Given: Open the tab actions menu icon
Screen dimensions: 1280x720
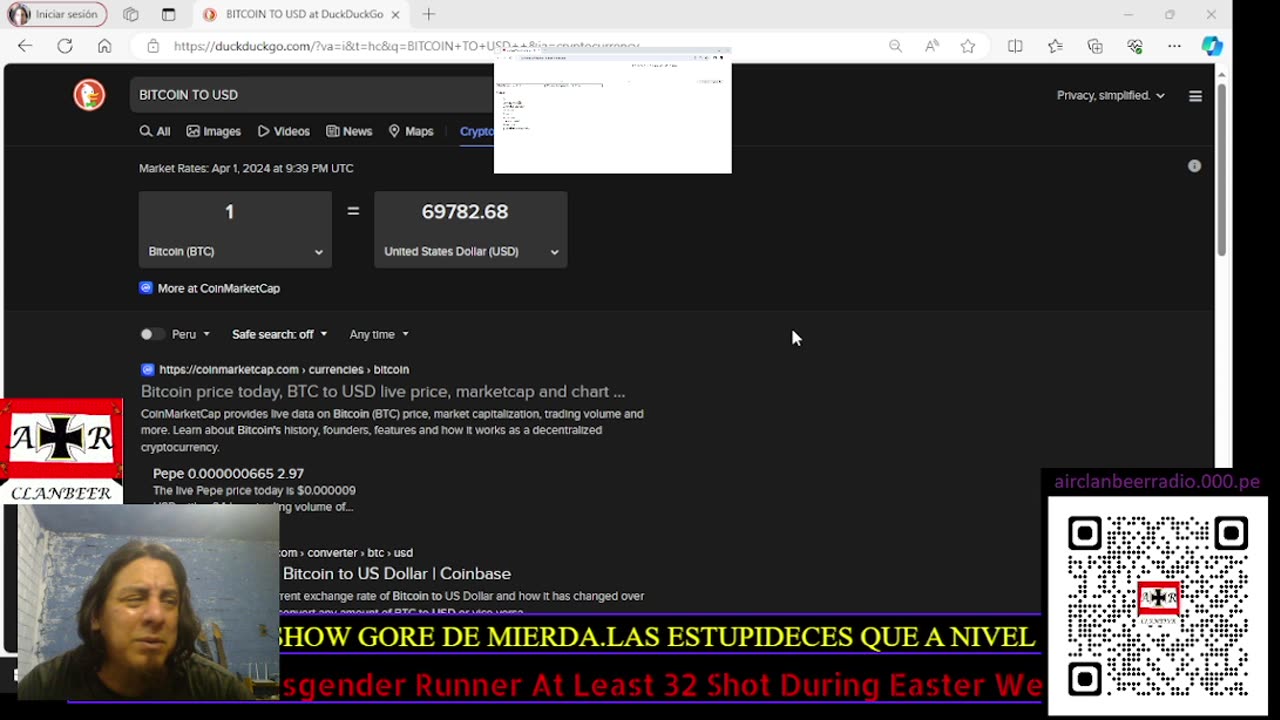Looking at the screenshot, I should click(x=168, y=14).
